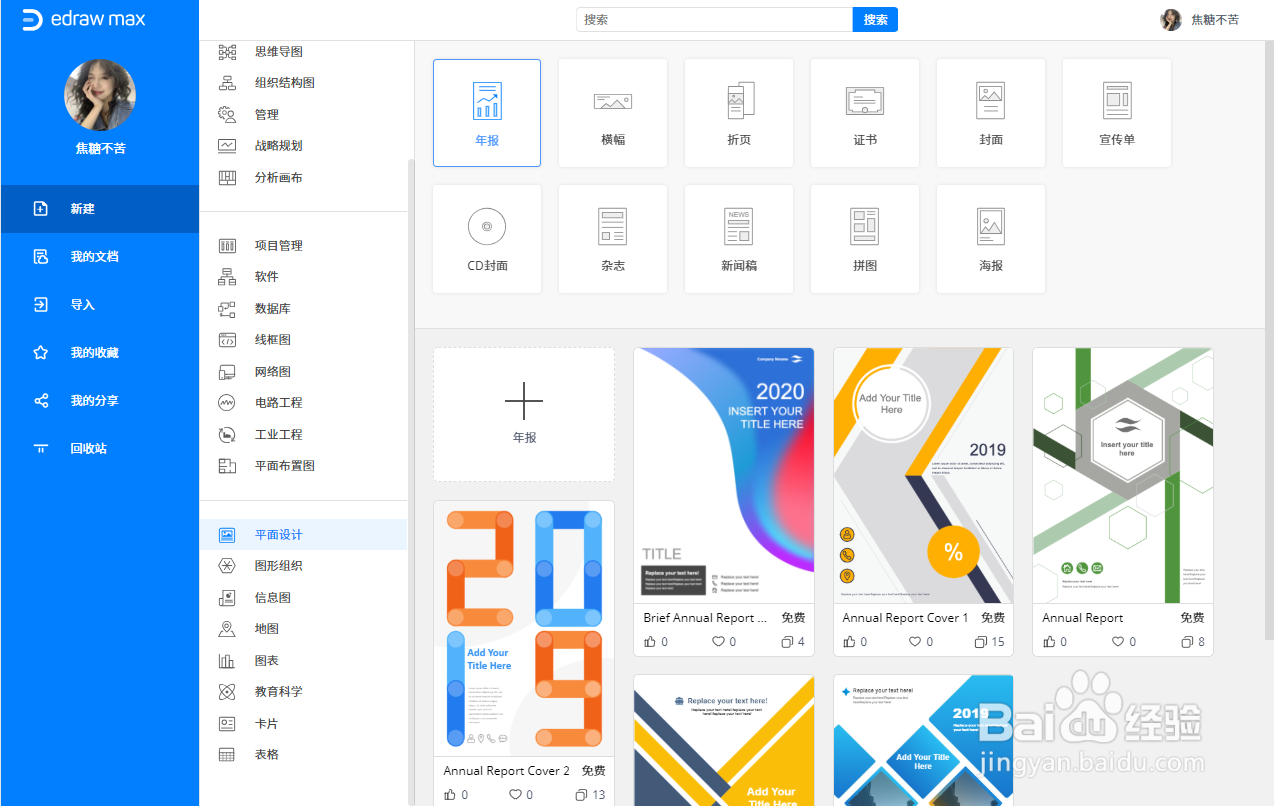Open the 表格 category

pyautogui.click(x=228, y=754)
